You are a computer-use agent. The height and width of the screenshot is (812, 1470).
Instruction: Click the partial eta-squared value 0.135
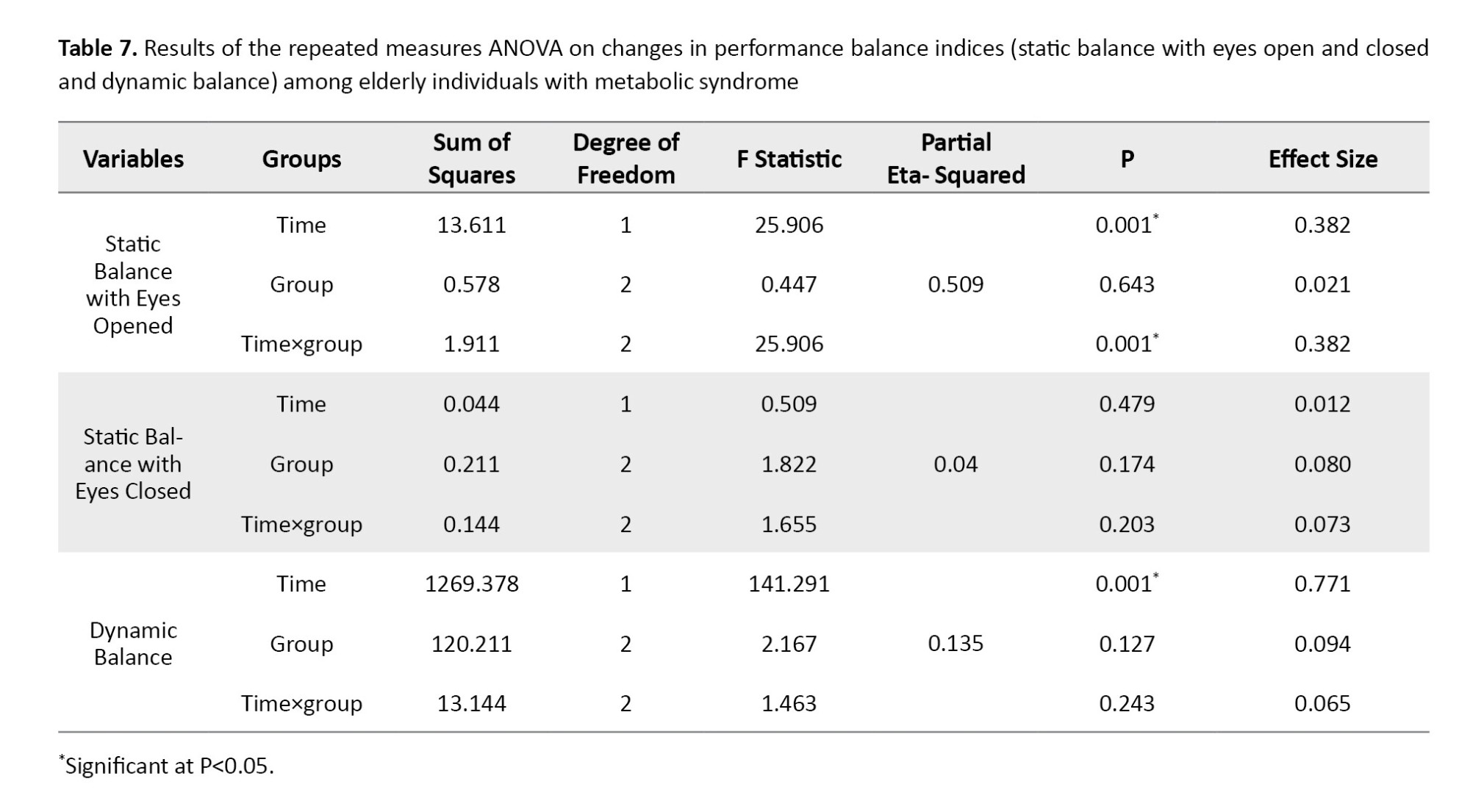[x=955, y=643]
